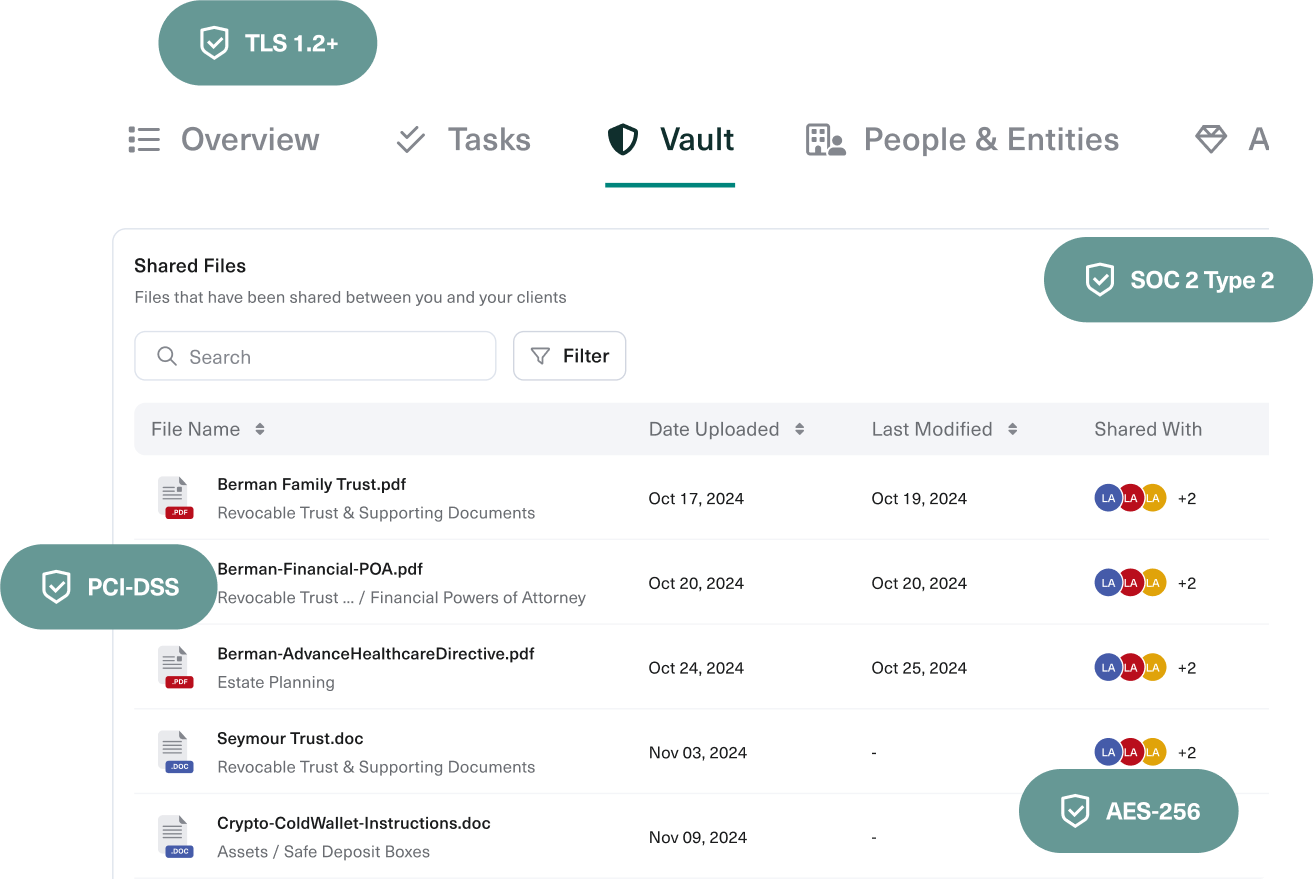Open the Overview tab
The width and height of the screenshot is (1314, 879).
224,140
